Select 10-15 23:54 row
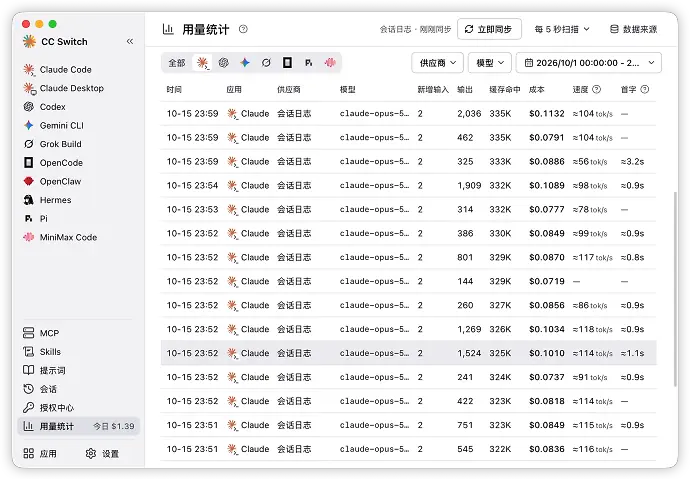Viewport: 690px width, 479px height. coord(408,186)
